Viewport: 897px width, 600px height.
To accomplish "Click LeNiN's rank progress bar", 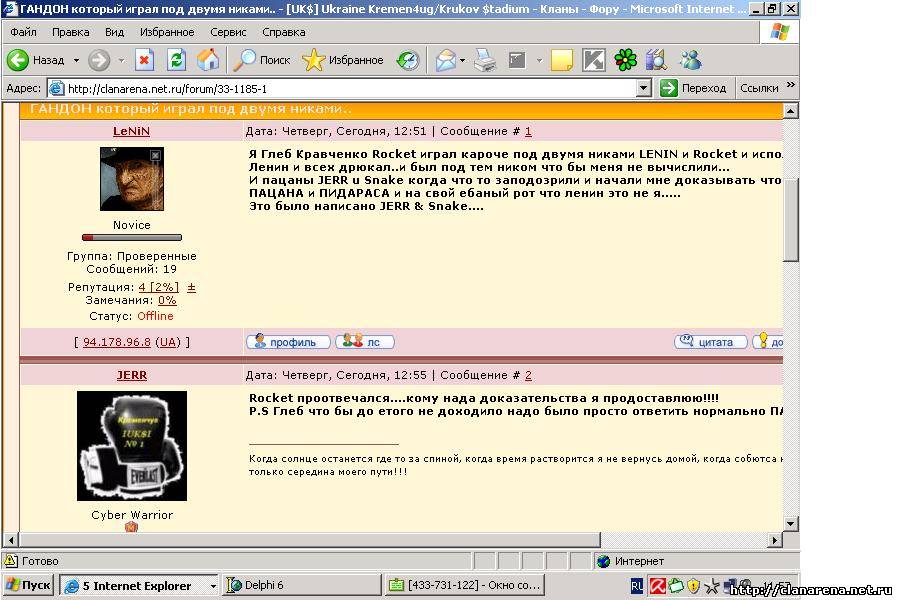I will click(x=131, y=238).
